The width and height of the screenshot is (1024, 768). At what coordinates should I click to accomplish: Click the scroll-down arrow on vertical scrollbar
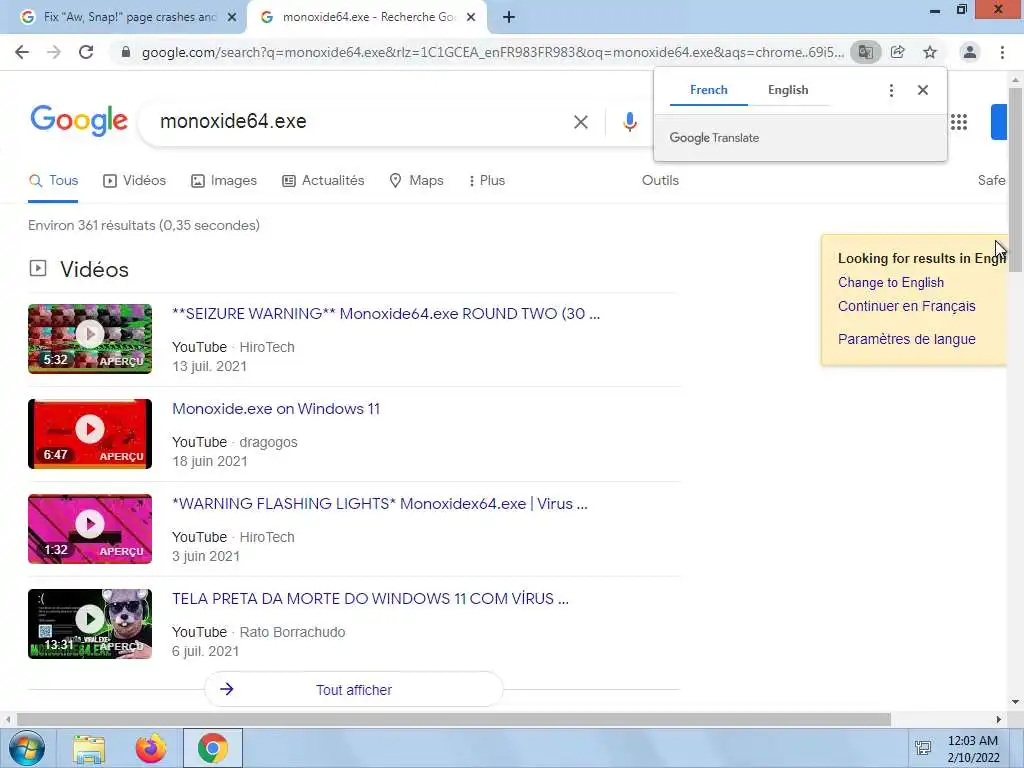(1015, 703)
